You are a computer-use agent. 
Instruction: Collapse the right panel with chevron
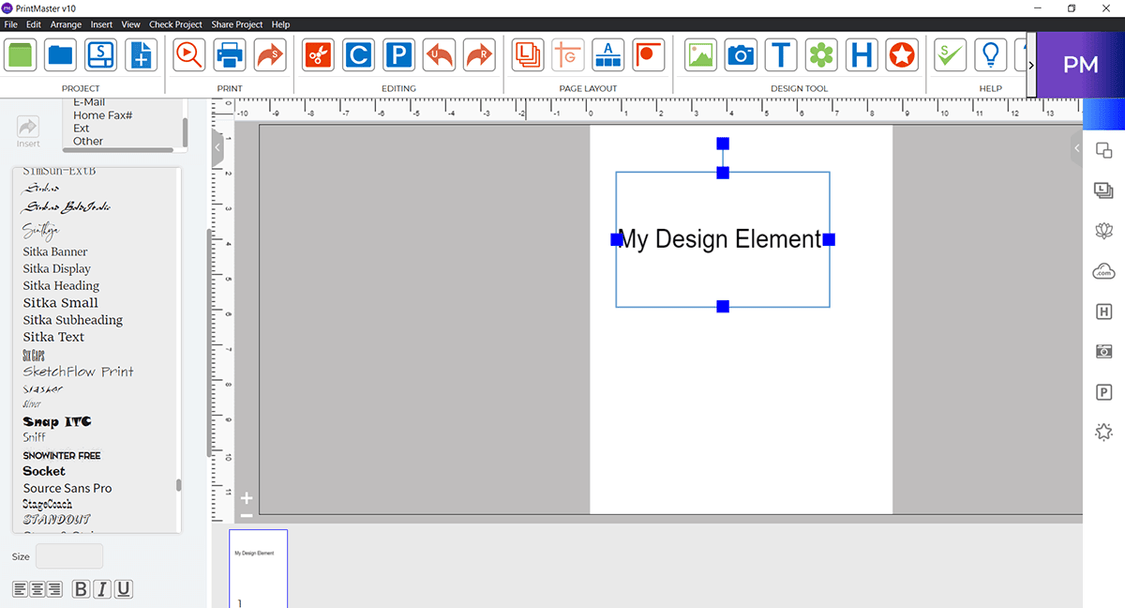point(1076,148)
